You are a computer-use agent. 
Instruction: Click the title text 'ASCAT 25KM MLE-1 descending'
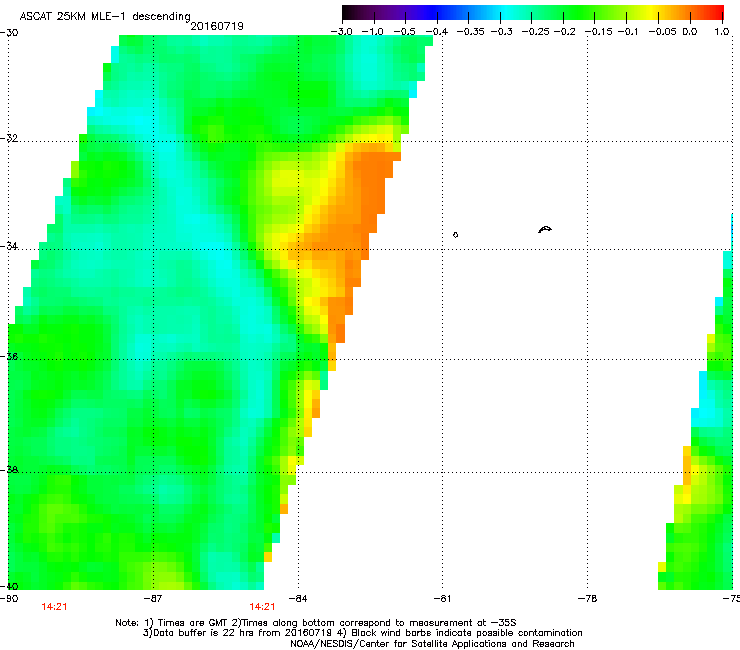point(105,16)
